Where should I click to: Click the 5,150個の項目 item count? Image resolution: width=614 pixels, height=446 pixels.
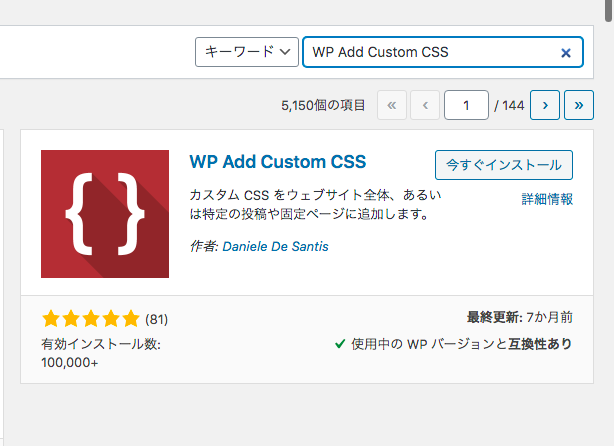(324, 104)
